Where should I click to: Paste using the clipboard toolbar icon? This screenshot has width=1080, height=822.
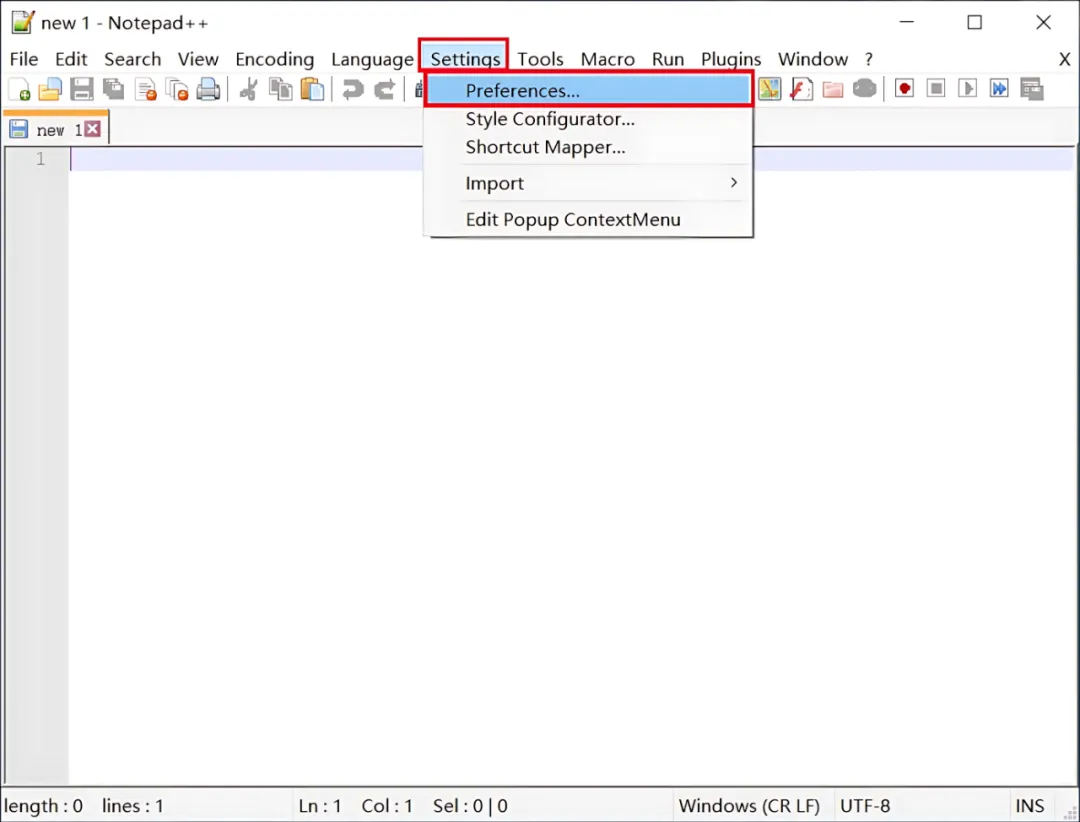312,89
